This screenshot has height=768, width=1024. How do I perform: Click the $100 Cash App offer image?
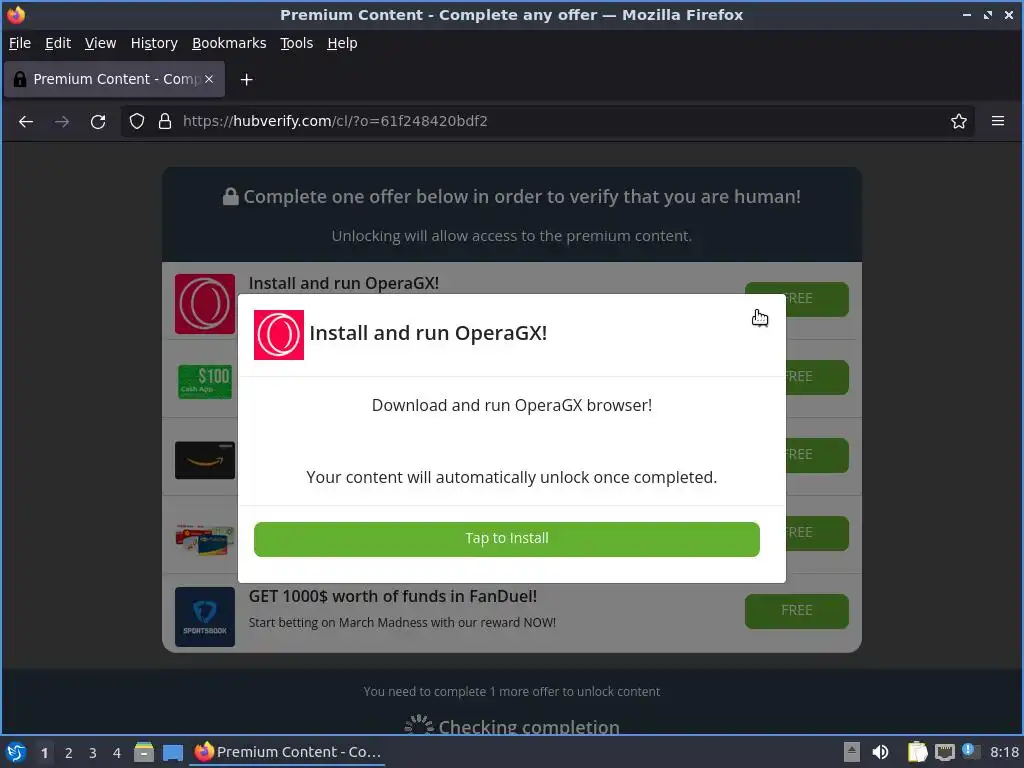(204, 381)
